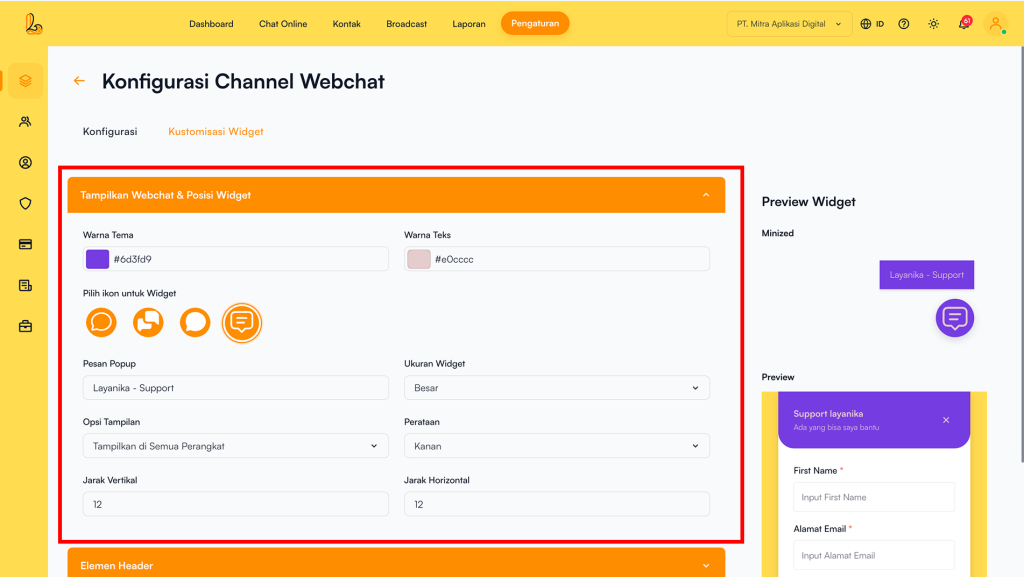
Task: Click the Layanika - Support preview button
Action: pos(926,275)
